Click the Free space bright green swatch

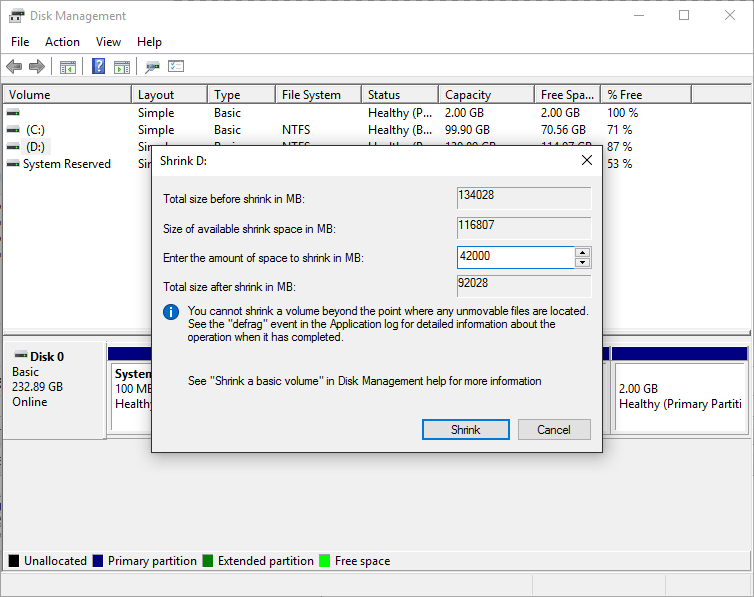[x=325, y=560]
